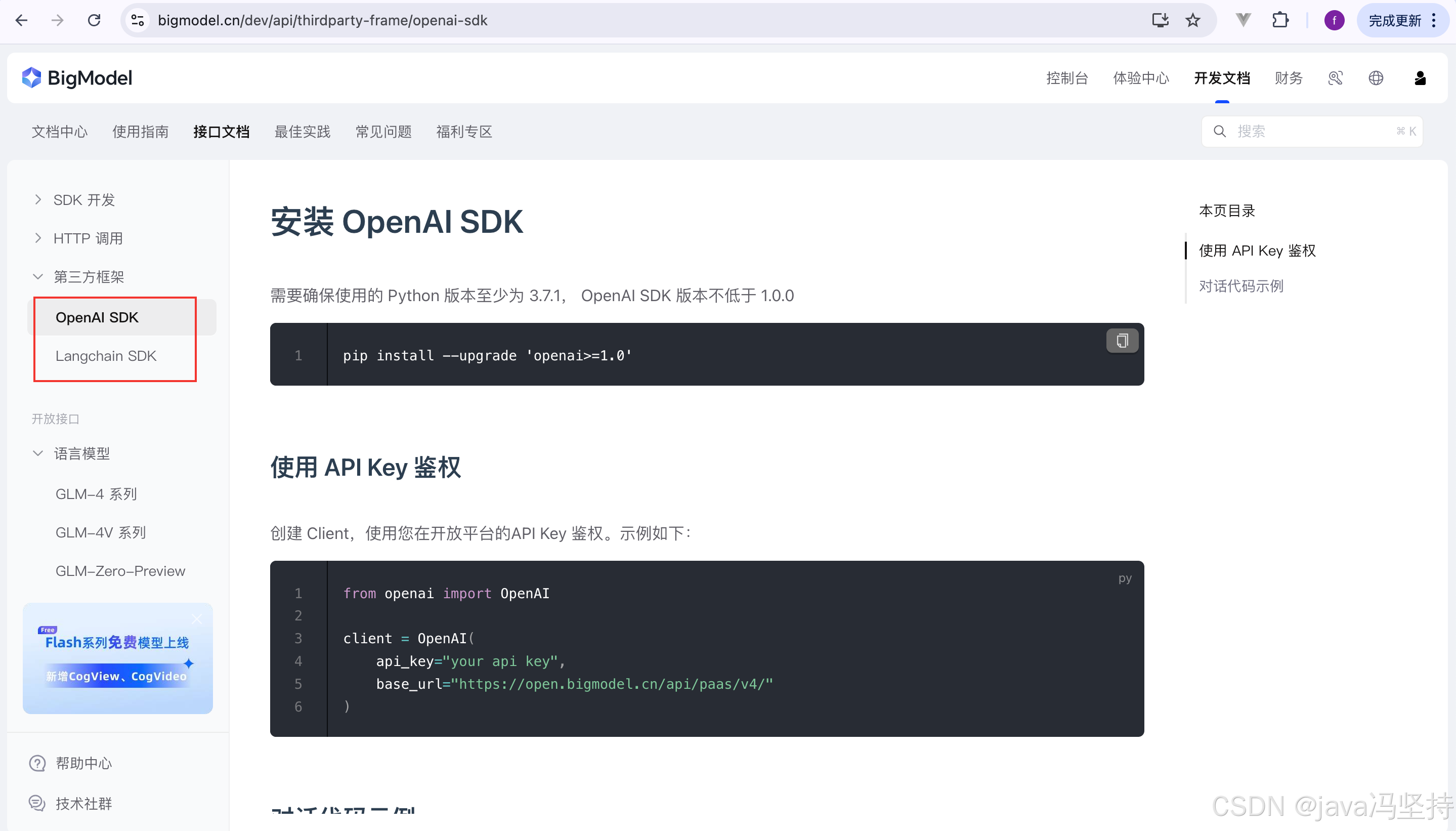The height and width of the screenshot is (831, 1456).
Task: Click the 完成更新 update button
Action: 1394,21
